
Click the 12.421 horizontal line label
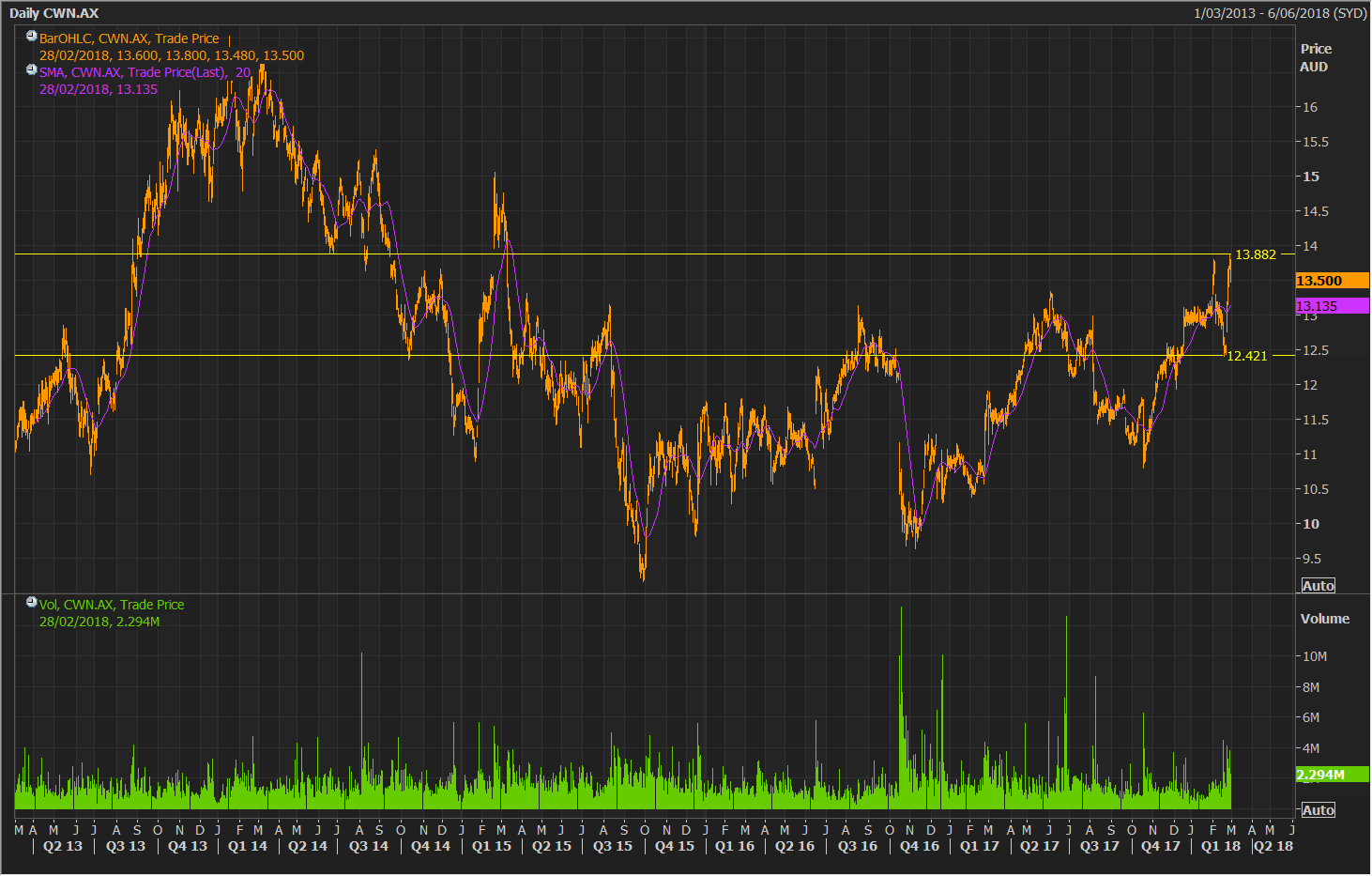pyautogui.click(x=1247, y=356)
